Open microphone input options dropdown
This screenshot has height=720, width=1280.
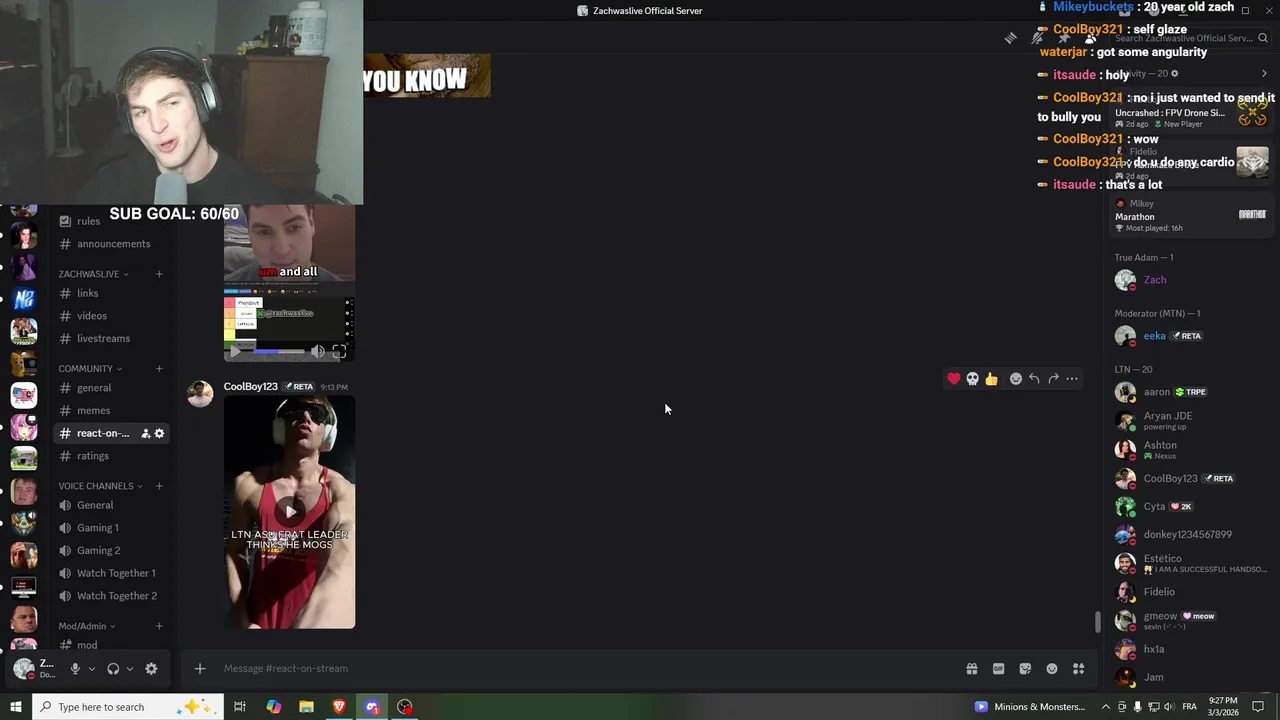pos(92,669)
